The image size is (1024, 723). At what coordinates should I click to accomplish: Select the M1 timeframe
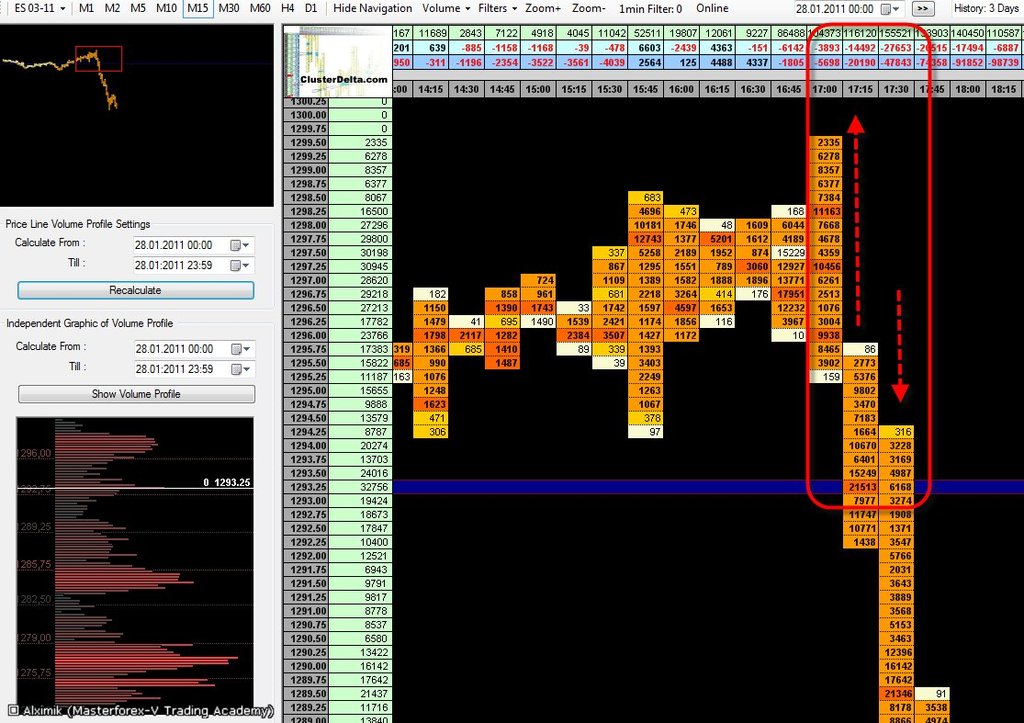pyautogui.click(x=86, y=8)
